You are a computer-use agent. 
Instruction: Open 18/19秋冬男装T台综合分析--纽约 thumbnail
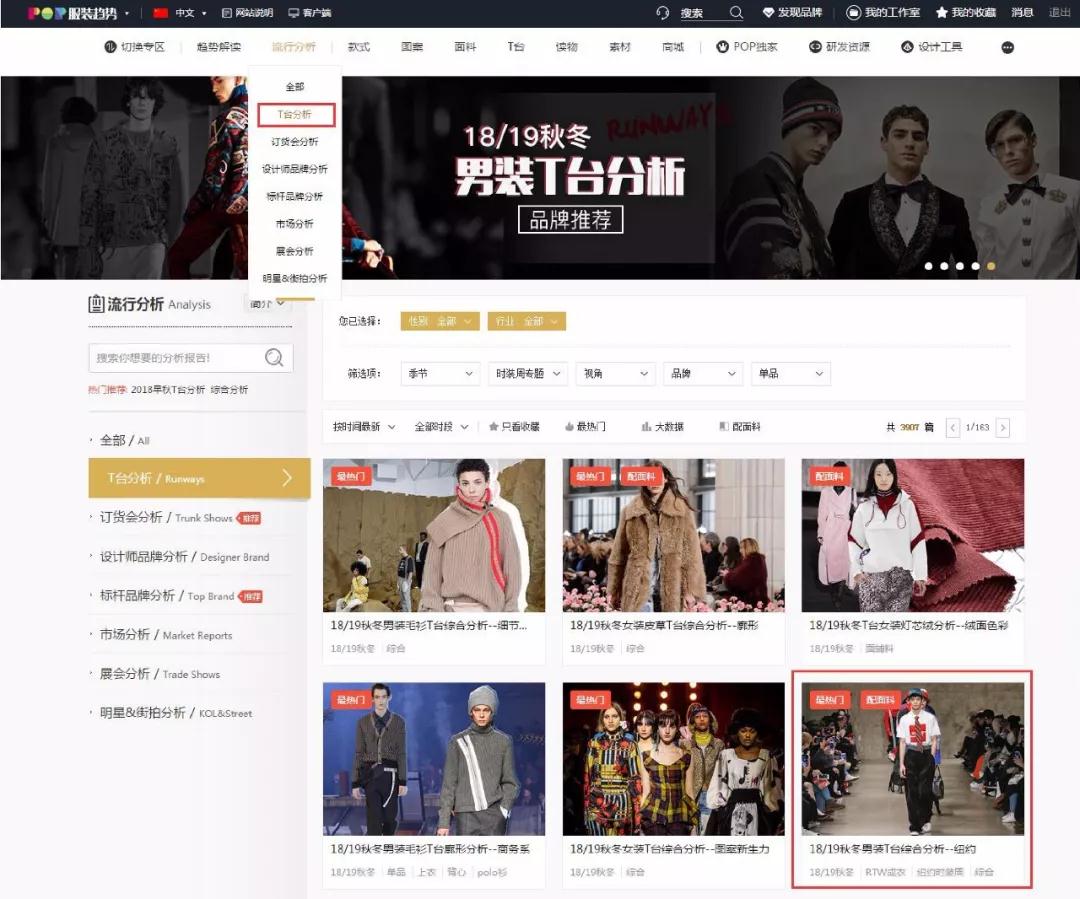pos(913,759)
